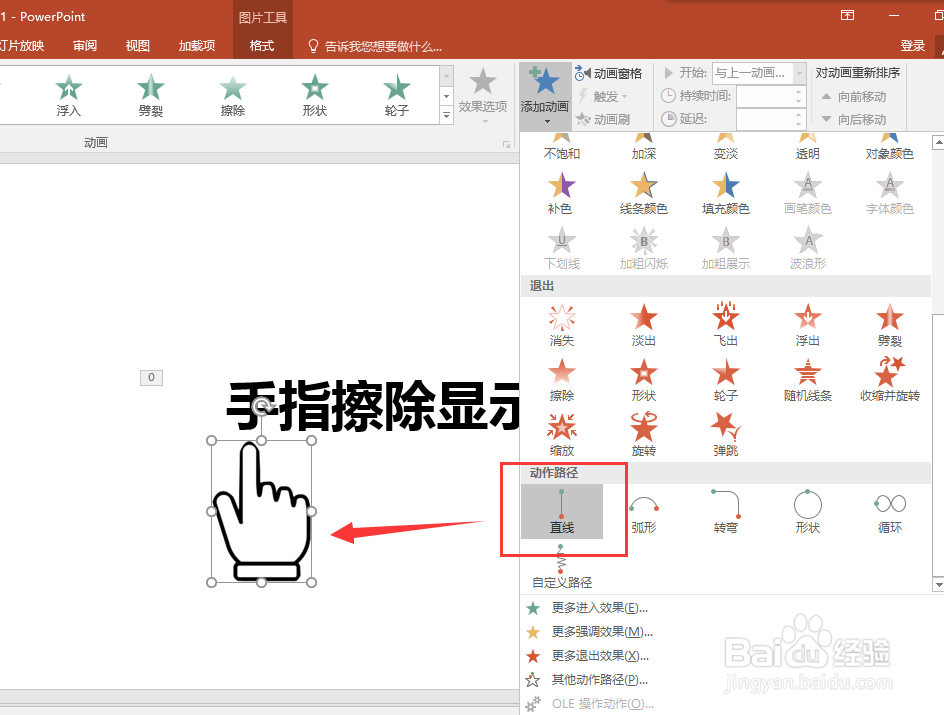
Task: Choose the 轮子 exit effect
Action: tap(725, 380)
